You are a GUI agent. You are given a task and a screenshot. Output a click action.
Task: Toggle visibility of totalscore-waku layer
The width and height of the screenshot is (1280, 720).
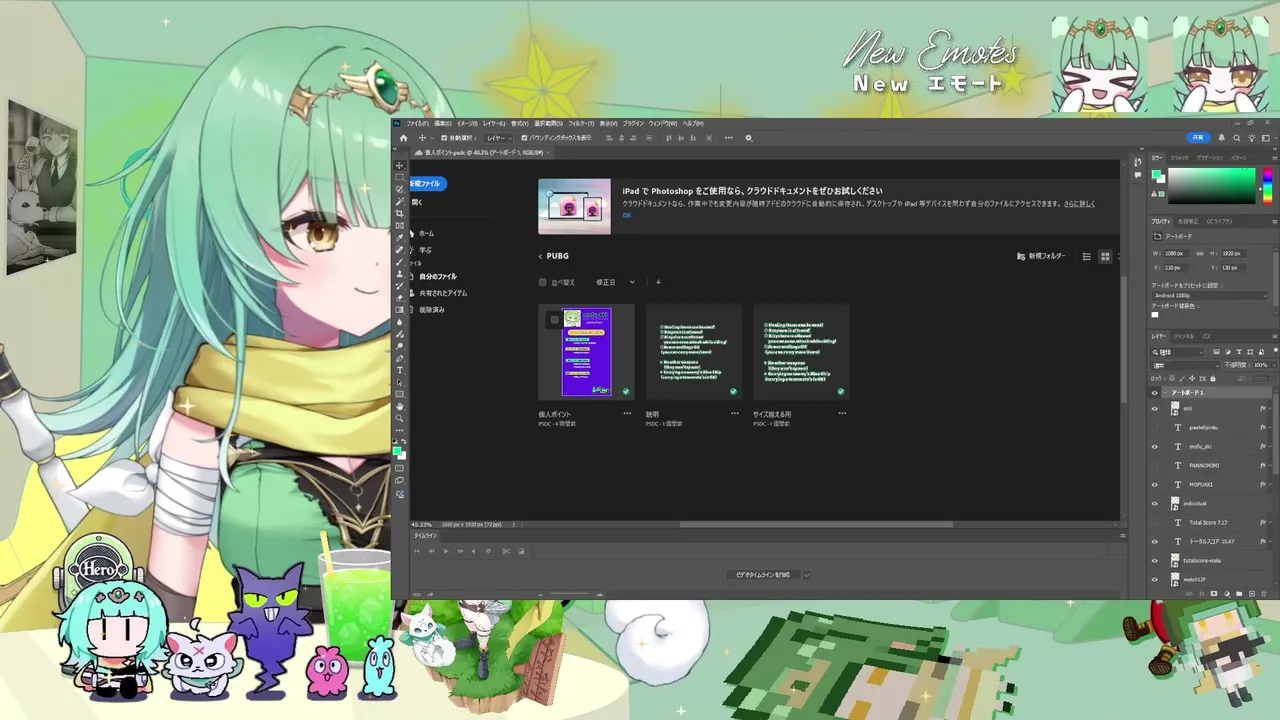1155,560
